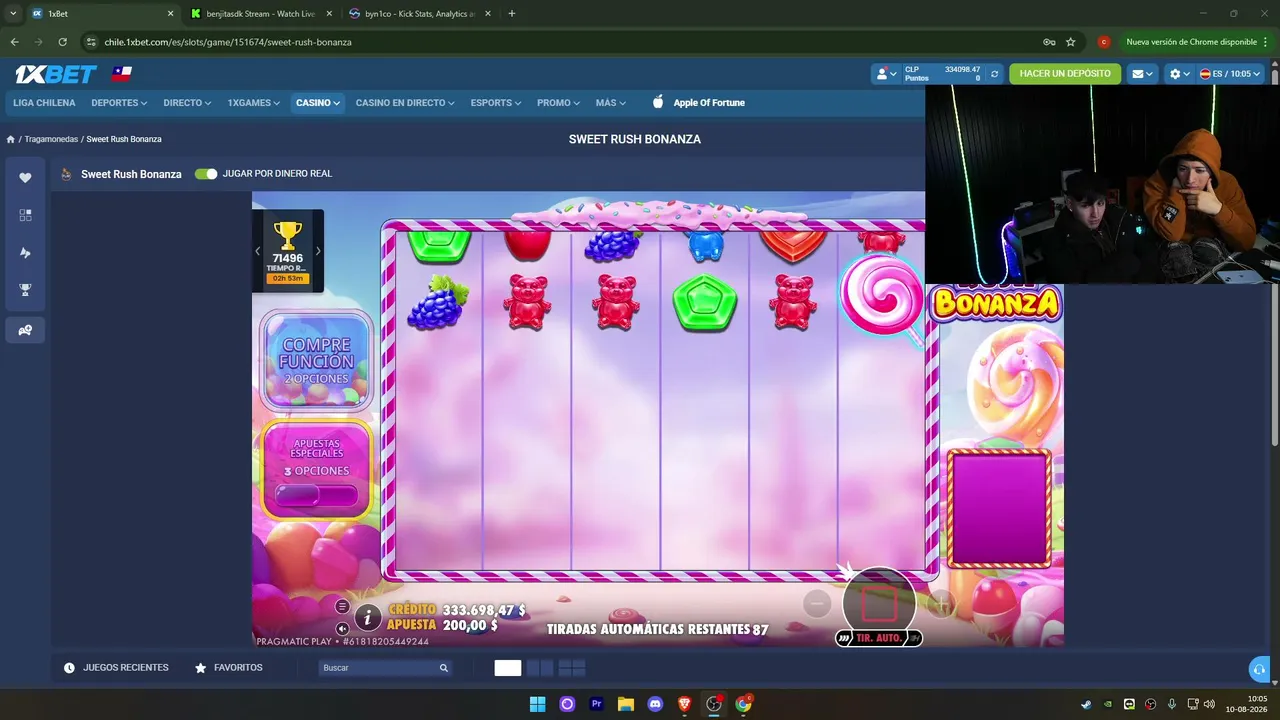Select single-game view layout

[x=508, y=668]
